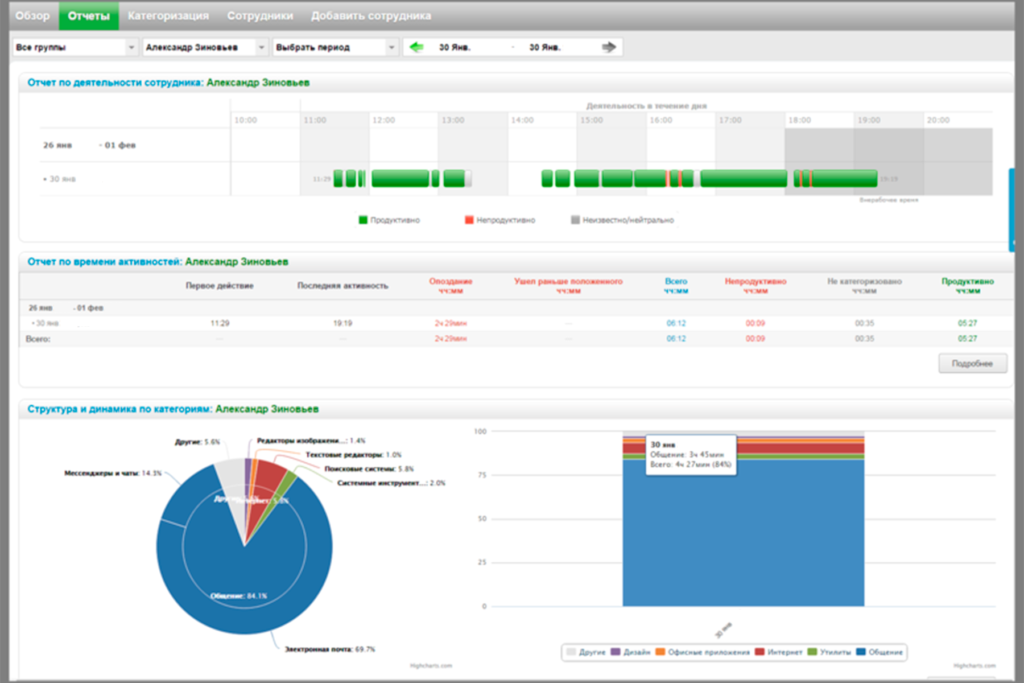The width and height of the screenshot is (1024, 683).
Task: Click the Highcharts.com link under pie chart
Action: click(x=431, y=665)
